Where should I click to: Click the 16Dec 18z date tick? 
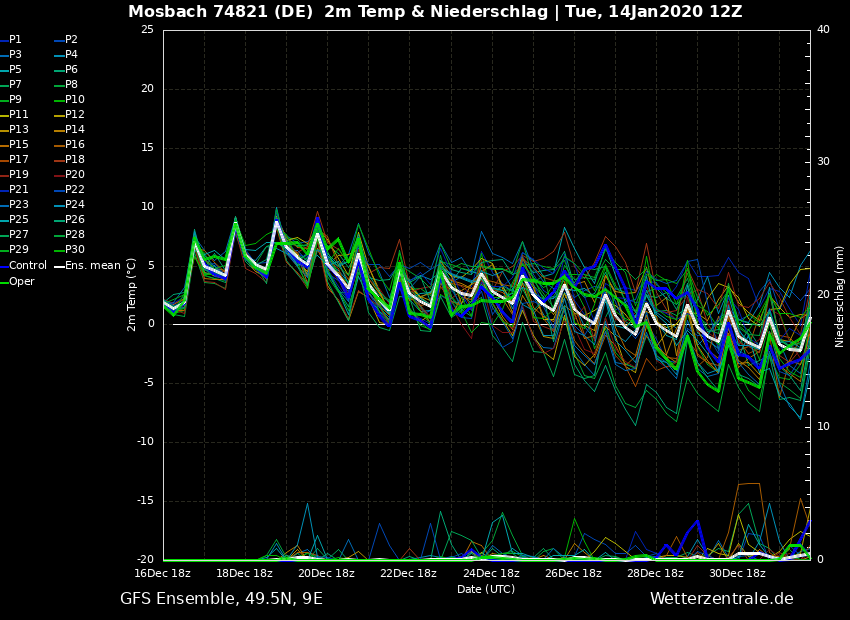tap(163, 573)
